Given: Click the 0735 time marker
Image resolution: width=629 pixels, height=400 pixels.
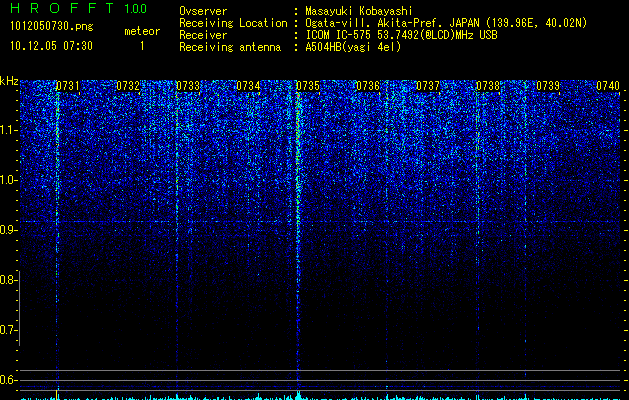Looking at the screenshot, I should click(308, 86).
